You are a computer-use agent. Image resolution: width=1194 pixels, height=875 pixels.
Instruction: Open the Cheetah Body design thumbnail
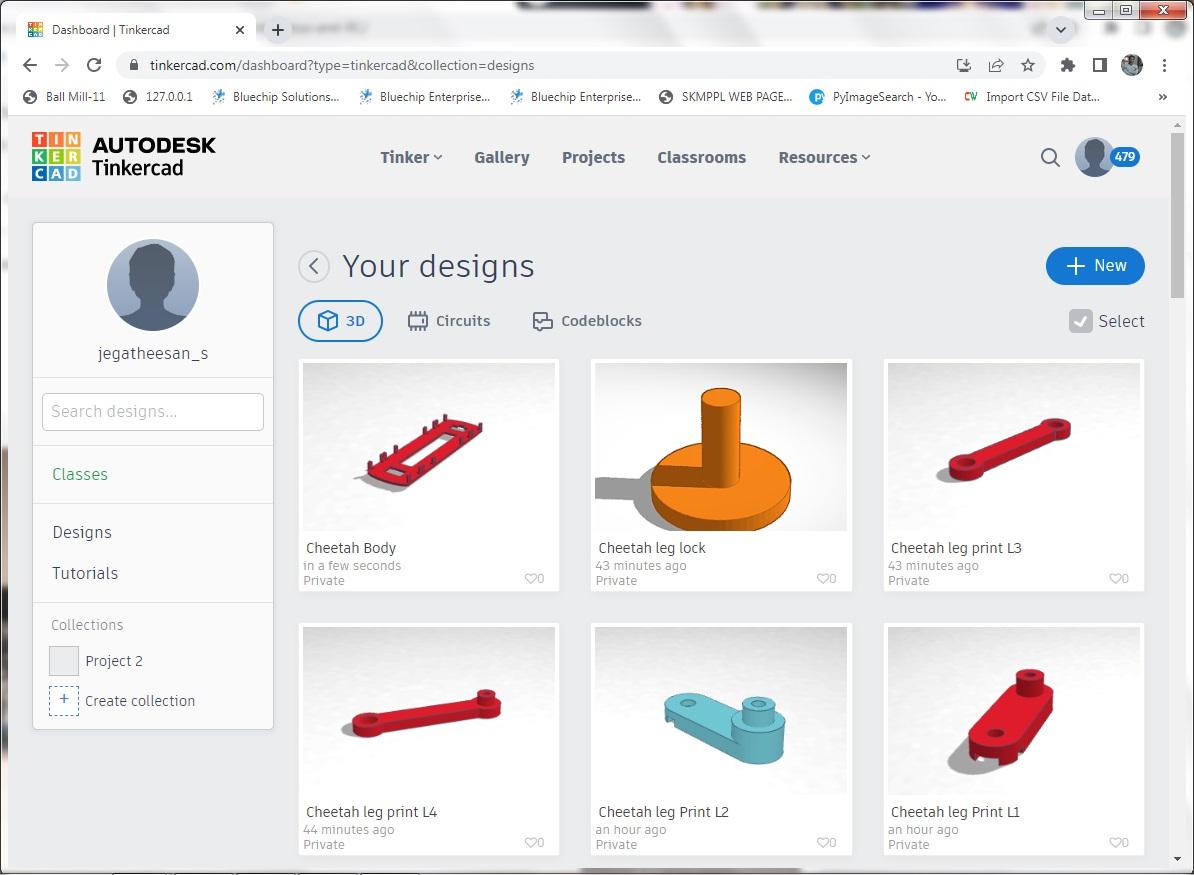429,447
